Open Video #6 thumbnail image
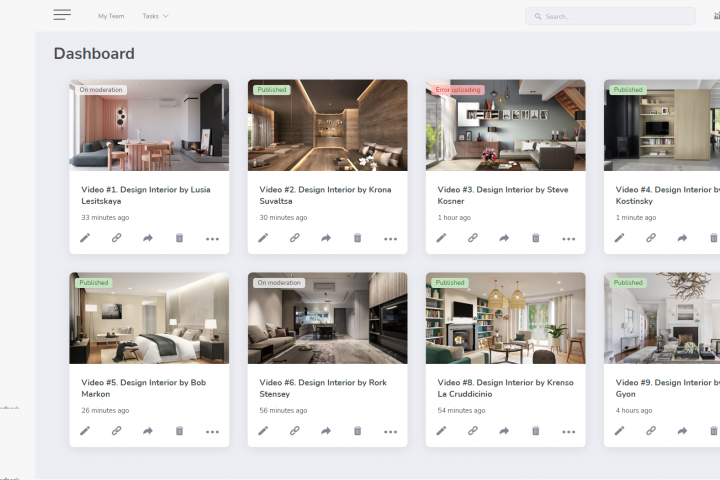 [x=327, y=318]
